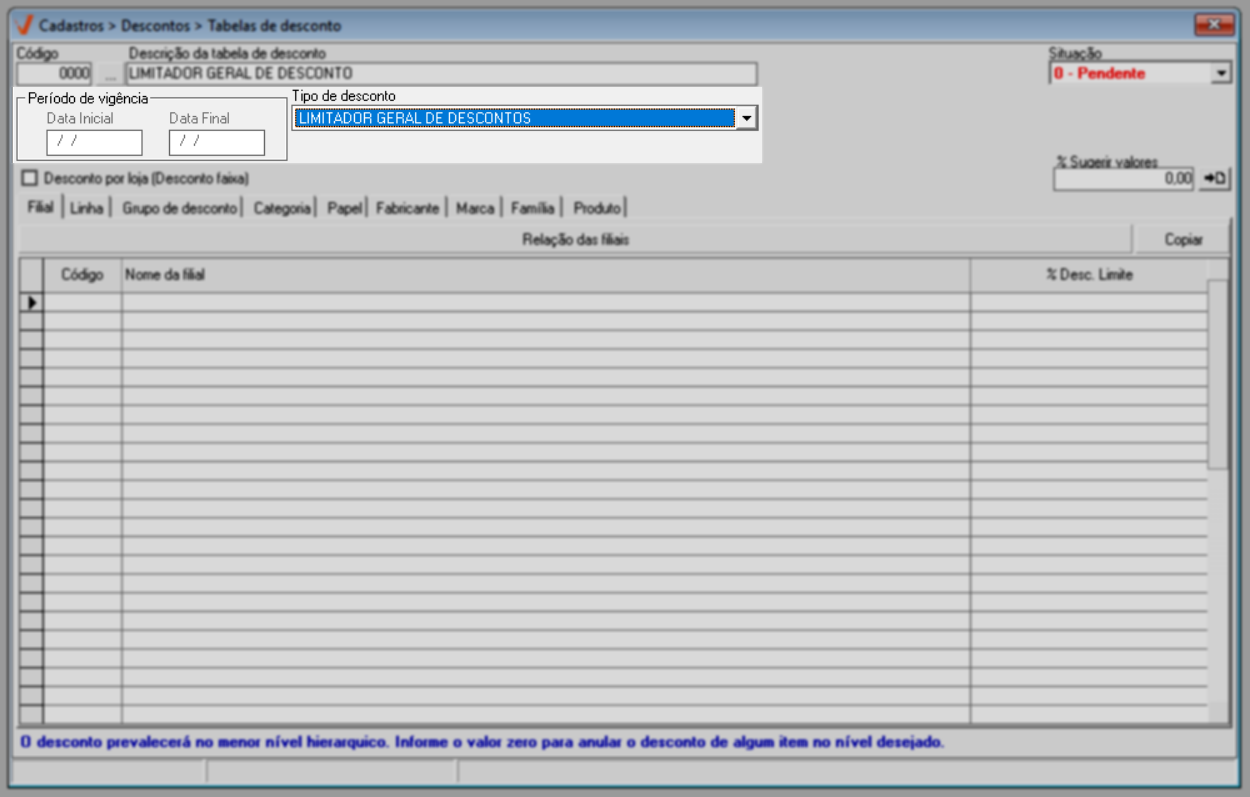Select the current row indicator arrow
This screenshot has height=797, width=1250.
tap(31, 302)
